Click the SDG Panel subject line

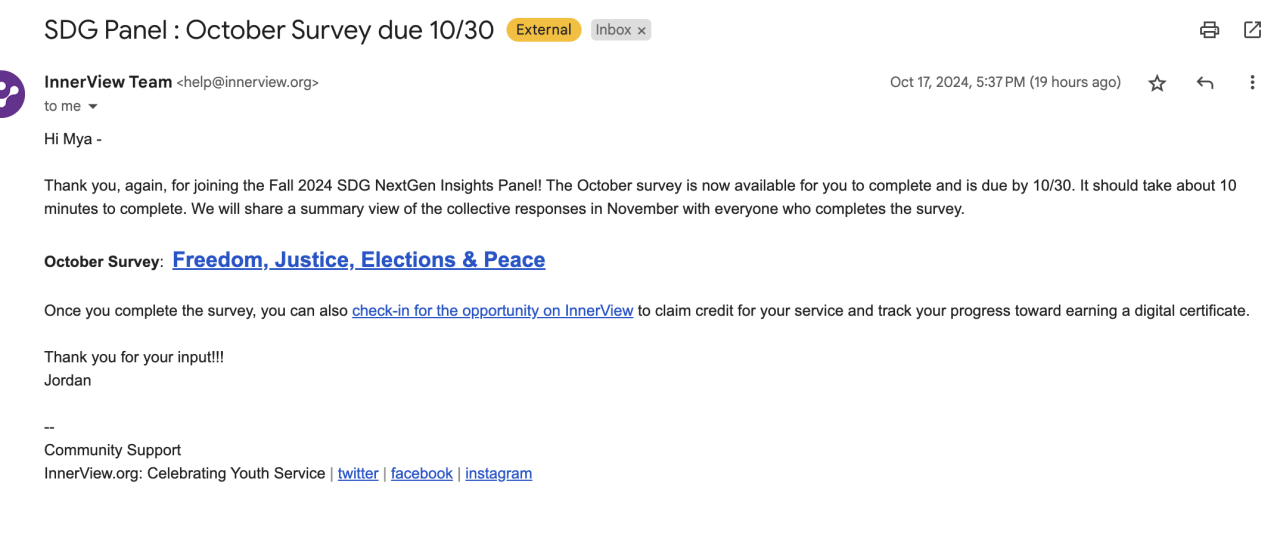coord(269,30)
